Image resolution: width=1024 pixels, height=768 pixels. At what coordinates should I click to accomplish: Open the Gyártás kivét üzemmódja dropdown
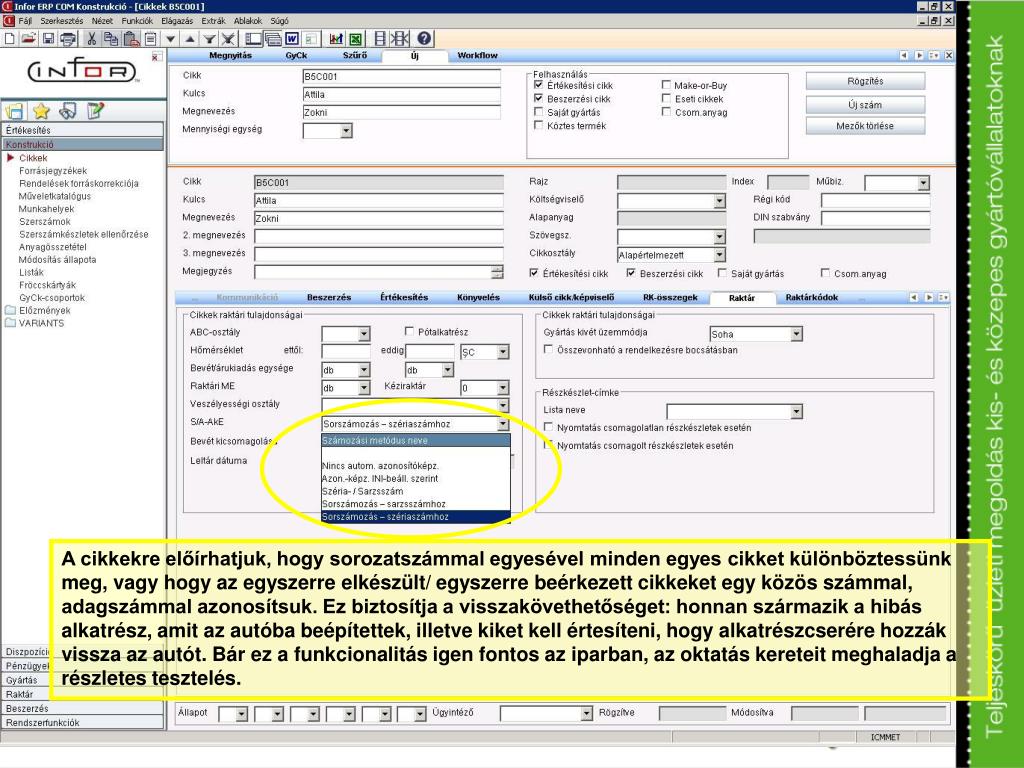point(796,334)
